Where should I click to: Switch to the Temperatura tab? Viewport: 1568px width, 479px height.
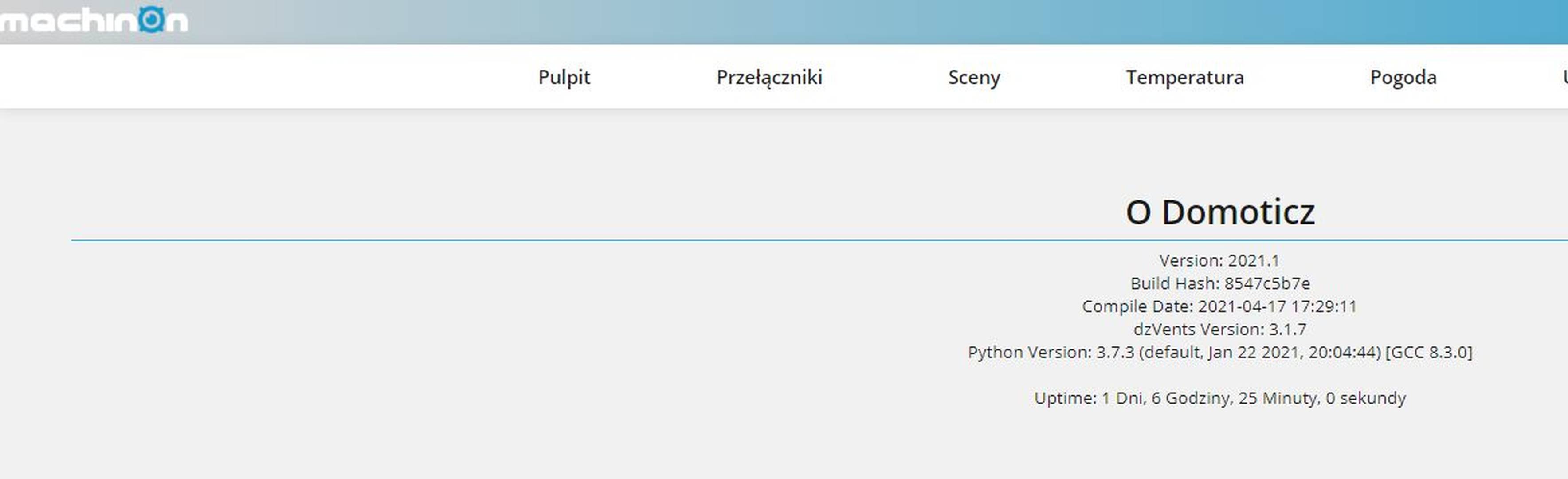coord(1184,77)
